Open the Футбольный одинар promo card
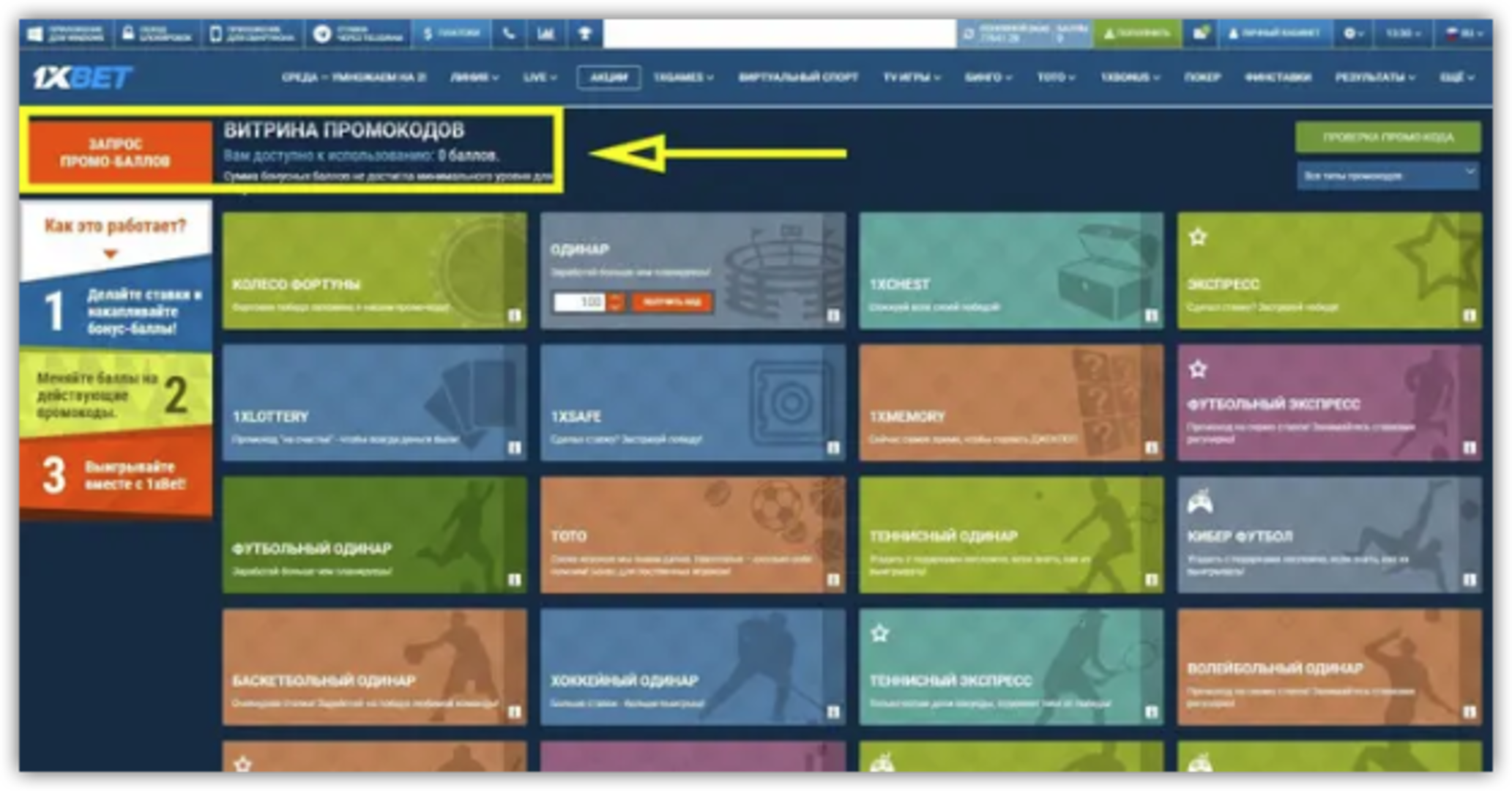1512x791 pixels. tap(374, 535)
